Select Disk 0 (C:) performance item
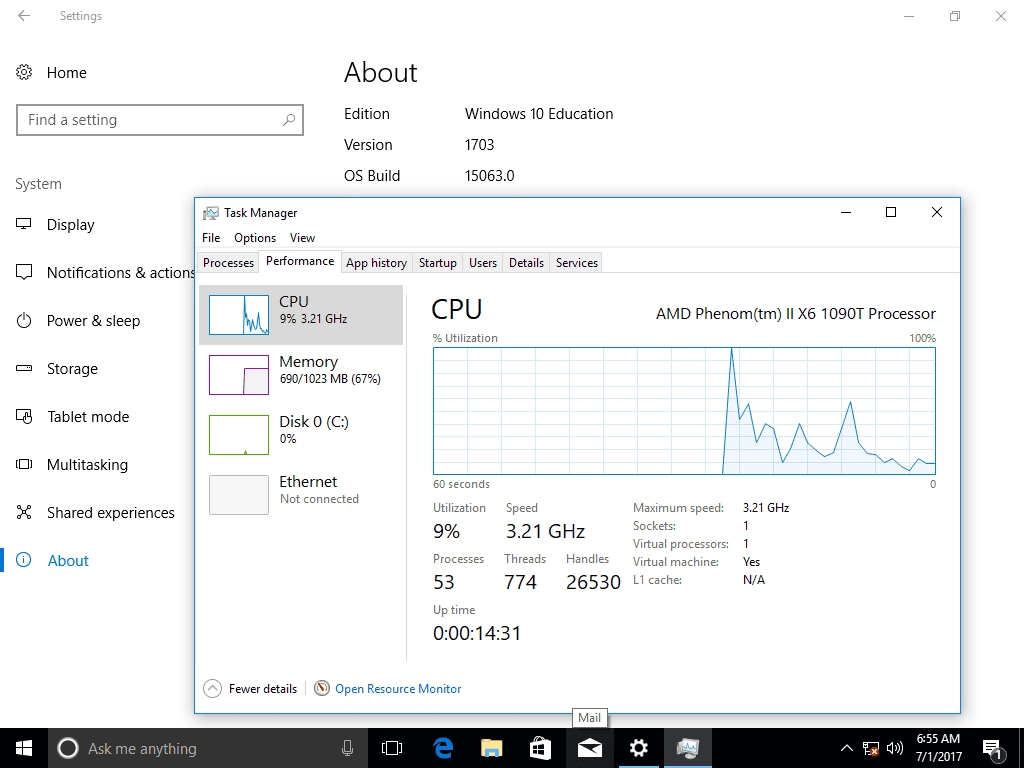This screenshot has width=1024, height=768. point(301,435)
